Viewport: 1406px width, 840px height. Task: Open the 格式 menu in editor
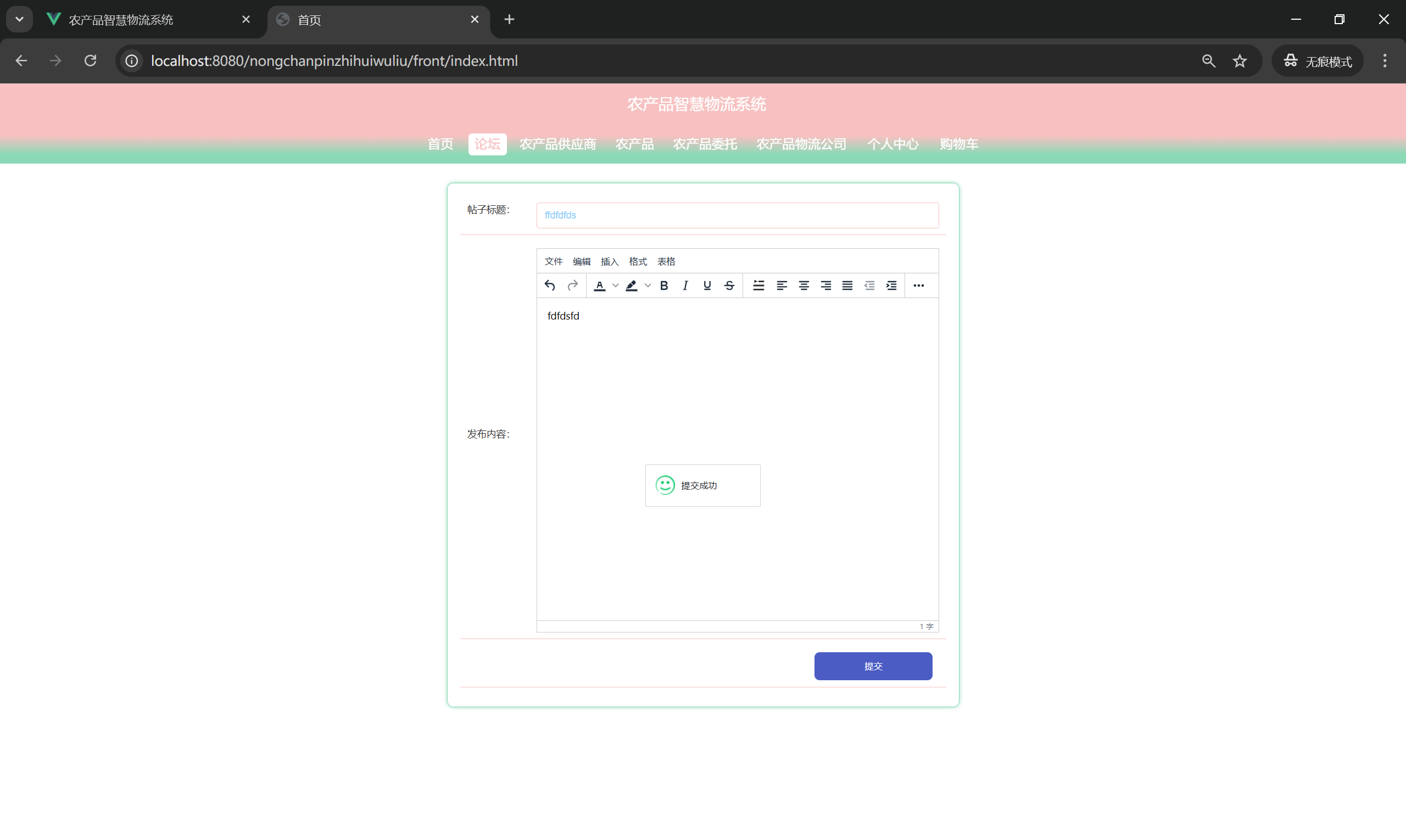638,261
